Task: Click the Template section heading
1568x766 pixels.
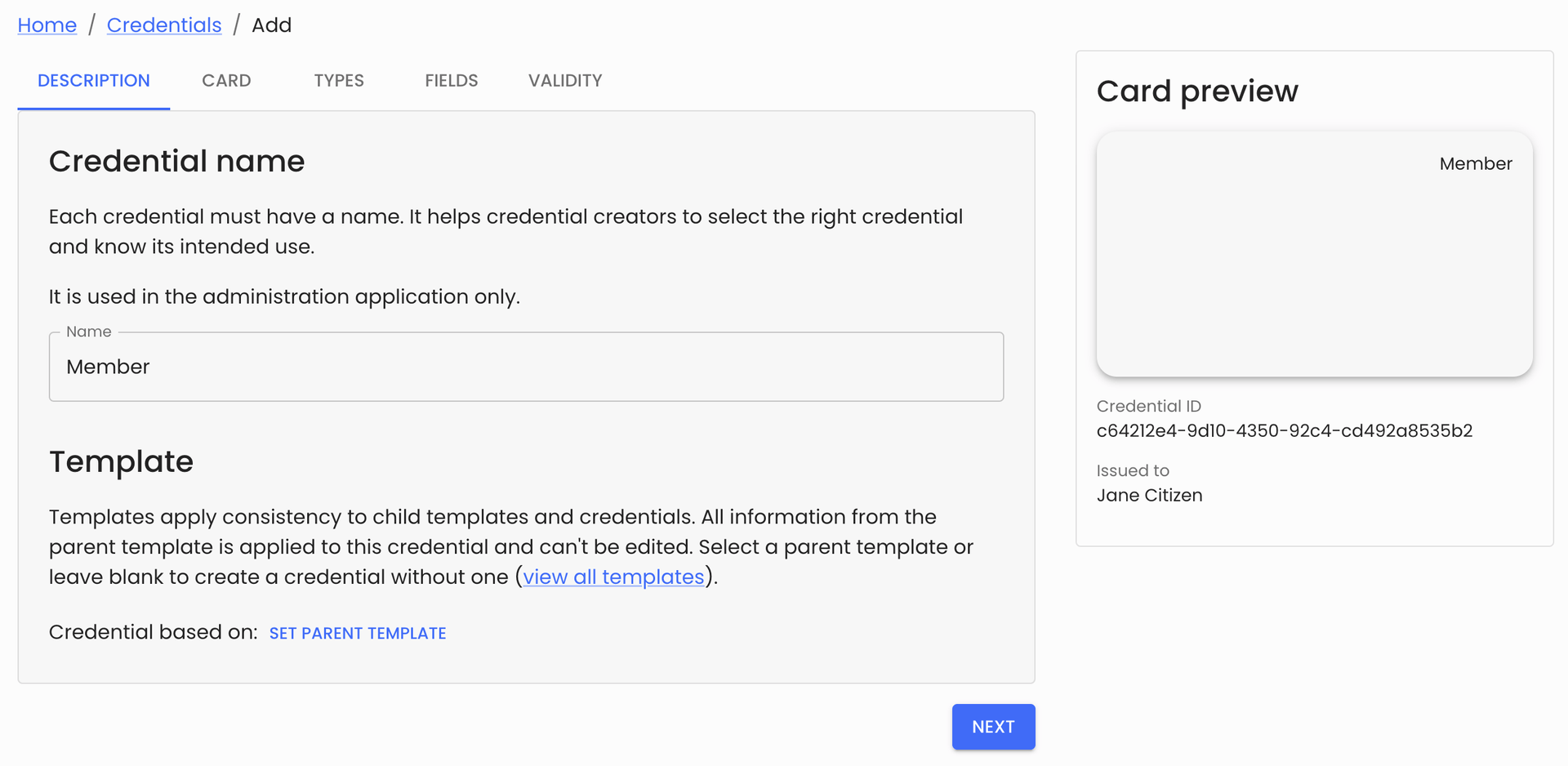Action: (x=121, y=462)
